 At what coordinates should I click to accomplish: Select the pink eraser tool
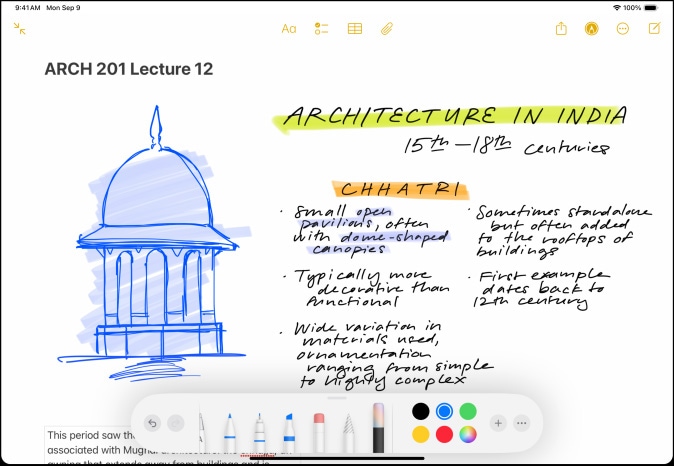pos(319,430)
